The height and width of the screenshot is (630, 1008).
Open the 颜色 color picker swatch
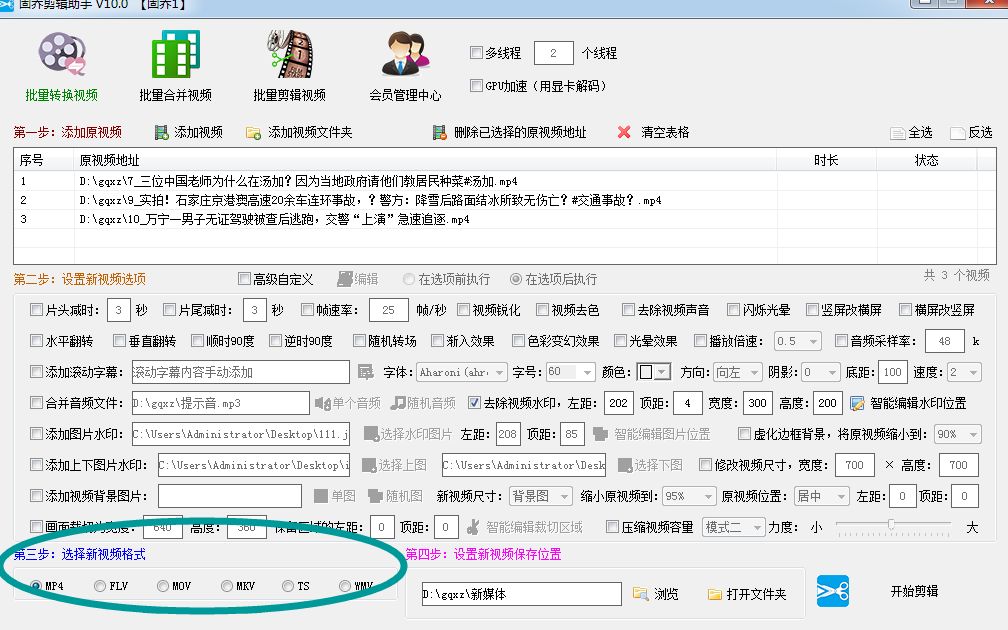(x=653, y=372)
